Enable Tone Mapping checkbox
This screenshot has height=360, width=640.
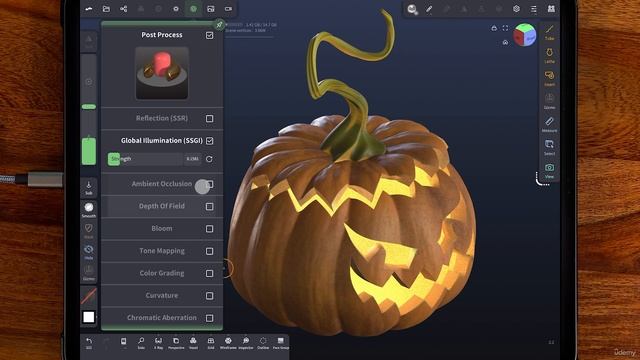coord(209,251)
